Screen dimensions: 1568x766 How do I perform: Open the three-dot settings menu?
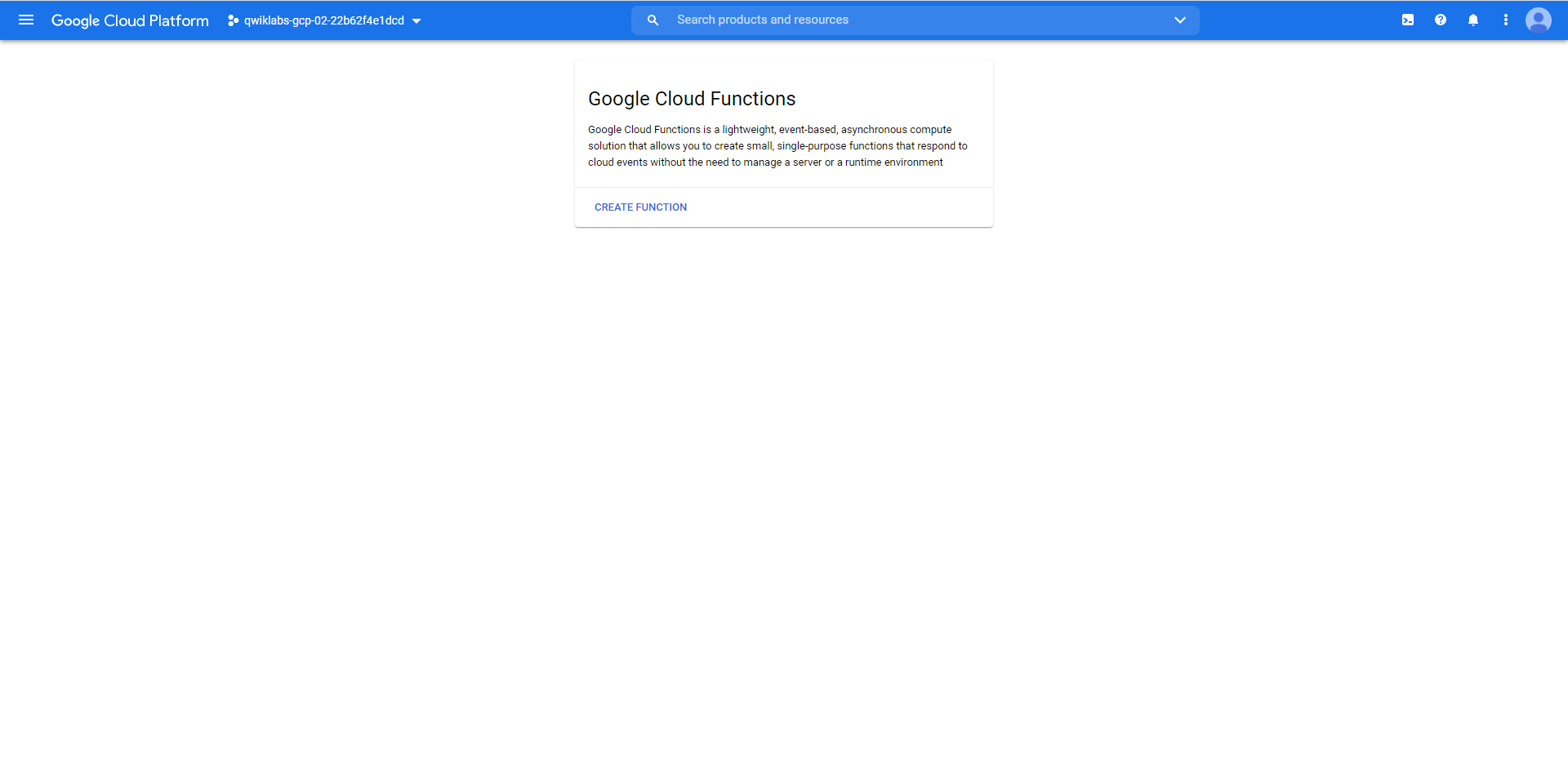[x=1506, y=20]
